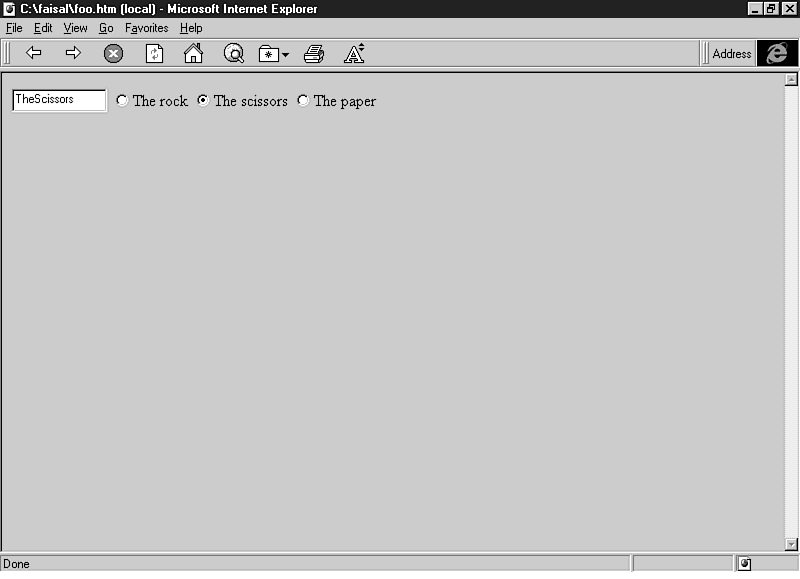
Task: Click the toolbar drag handle on the left
Action: pos(7,53)
